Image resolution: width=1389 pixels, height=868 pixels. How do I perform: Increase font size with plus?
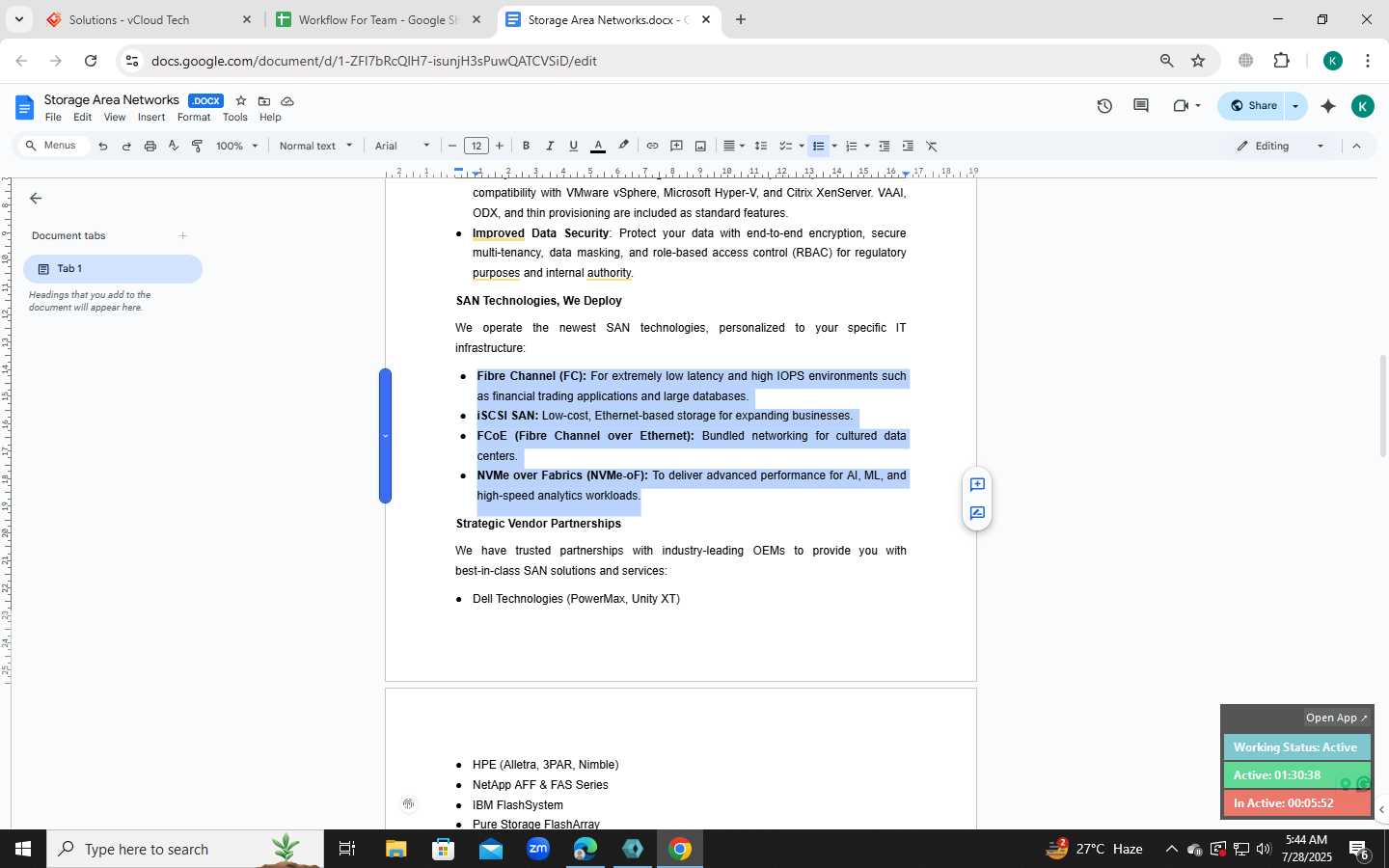pyautogui.click(x=499, y=146)
